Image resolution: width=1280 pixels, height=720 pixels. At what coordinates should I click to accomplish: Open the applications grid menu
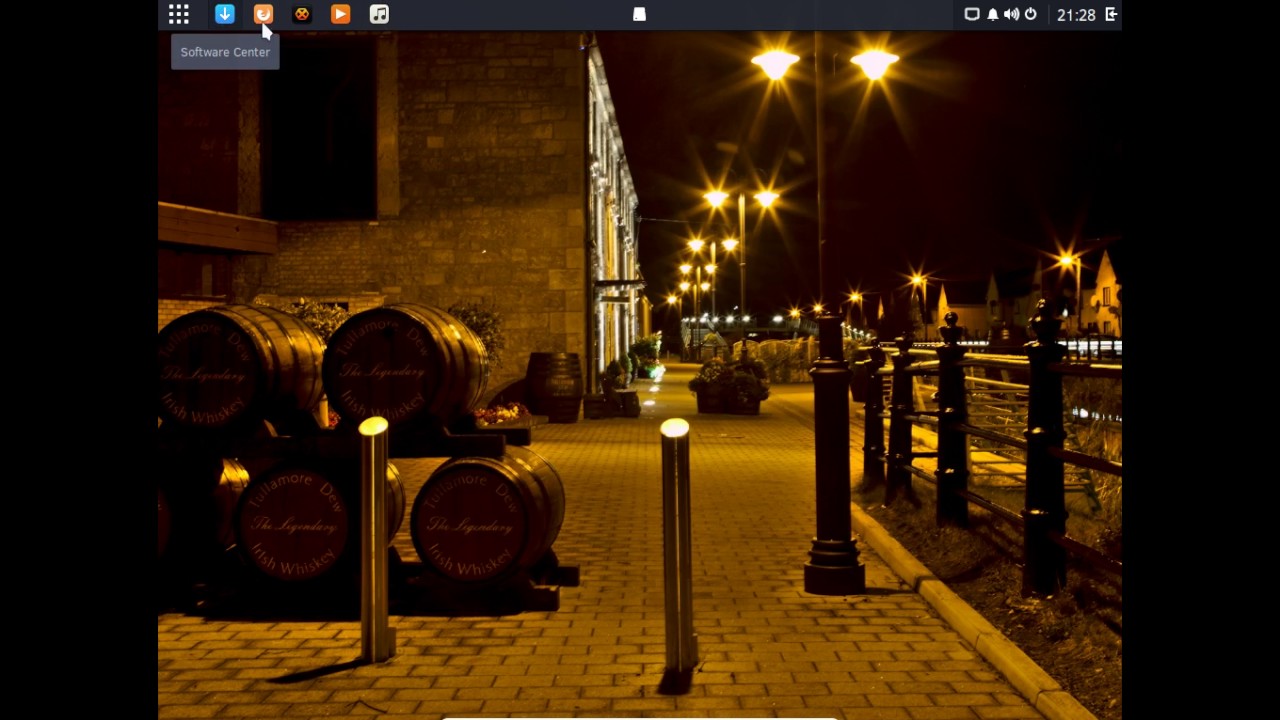[179, 14]
